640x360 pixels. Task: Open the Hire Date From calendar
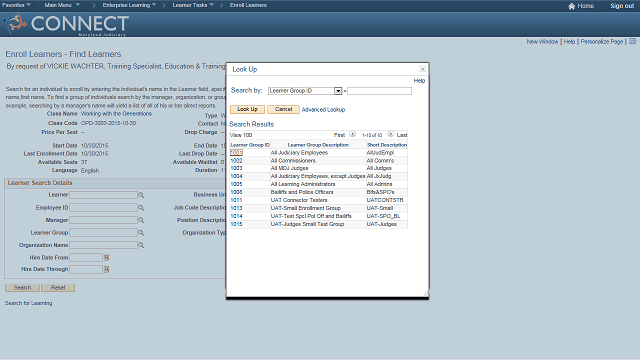(107, 258)
